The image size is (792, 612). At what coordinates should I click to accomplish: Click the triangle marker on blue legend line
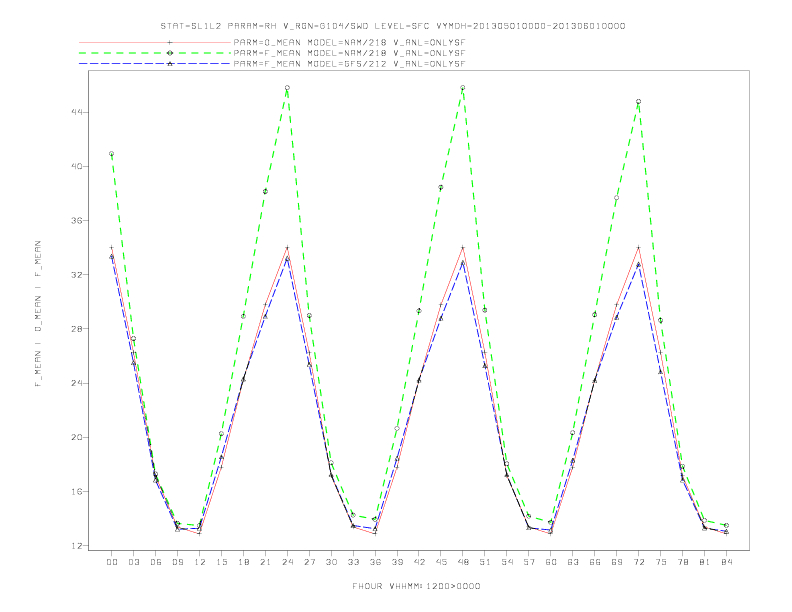point(170,64)
